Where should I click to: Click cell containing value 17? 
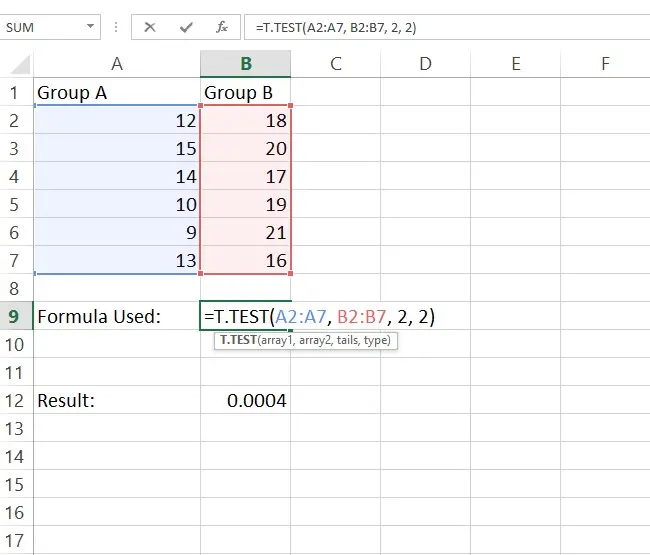246,176
